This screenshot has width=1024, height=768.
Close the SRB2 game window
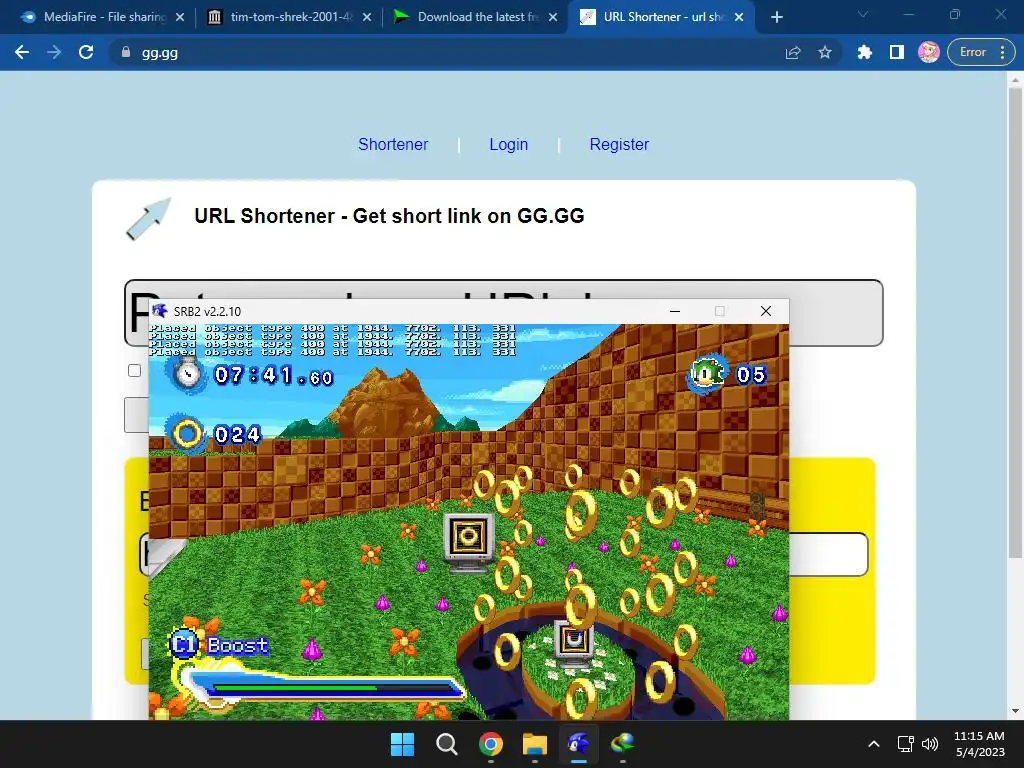(766, 312)
